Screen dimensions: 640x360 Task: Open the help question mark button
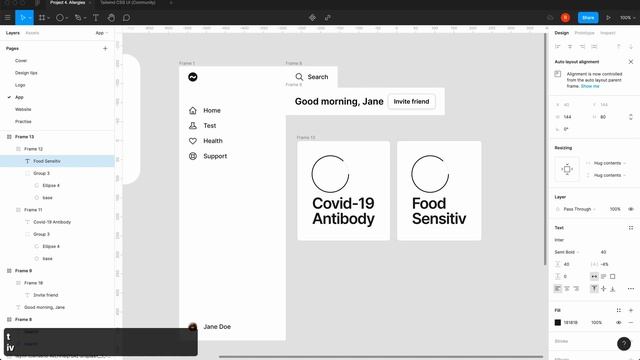click(x=624, y=344)
